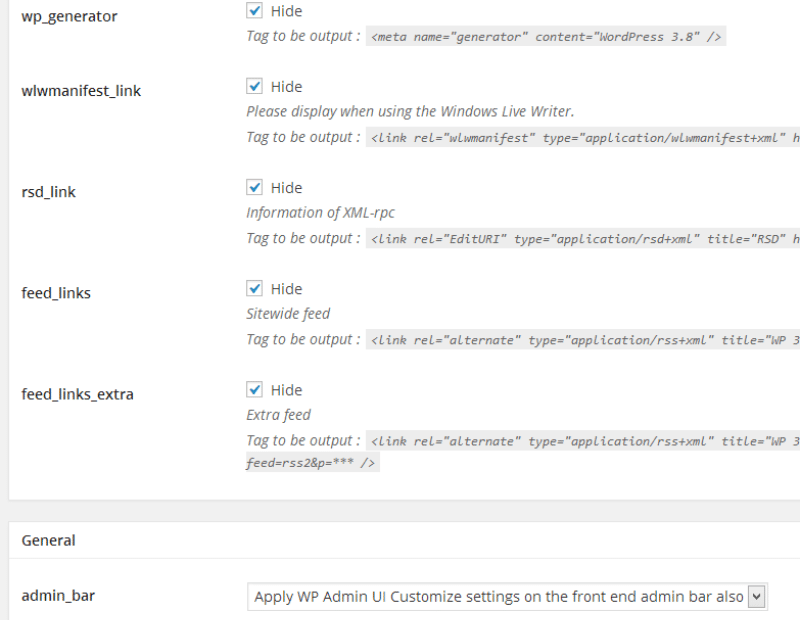Click the Hide label for rsd_link
800x620 pixels.
point(286,188)
